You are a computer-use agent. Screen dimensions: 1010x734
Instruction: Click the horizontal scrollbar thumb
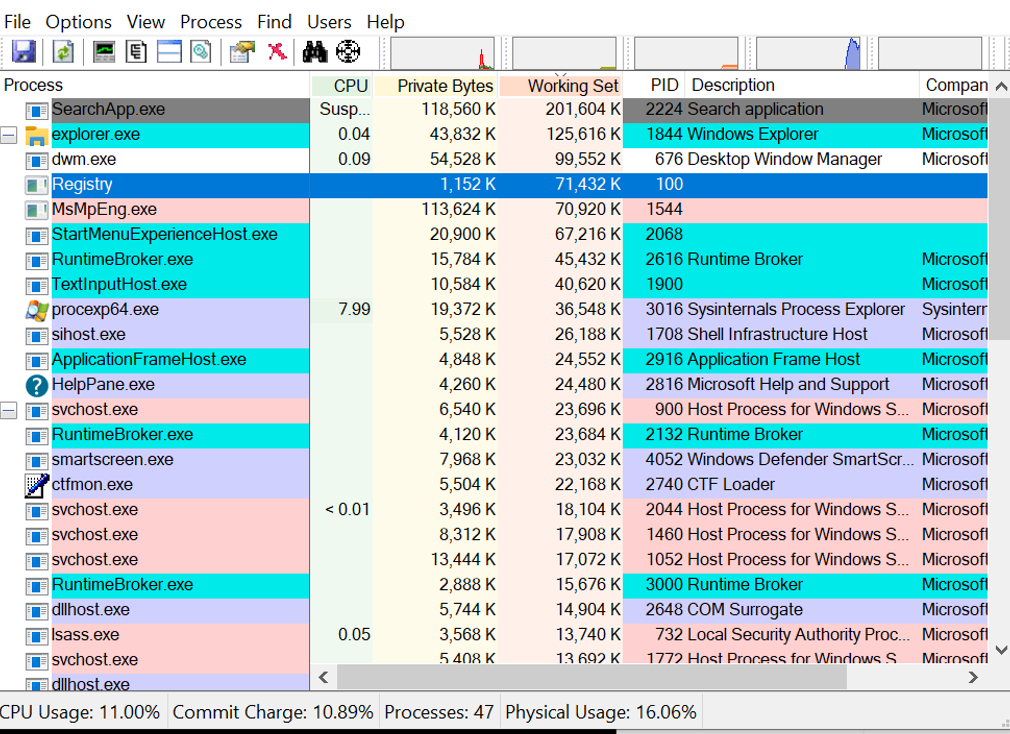click(x=591, y=677)
